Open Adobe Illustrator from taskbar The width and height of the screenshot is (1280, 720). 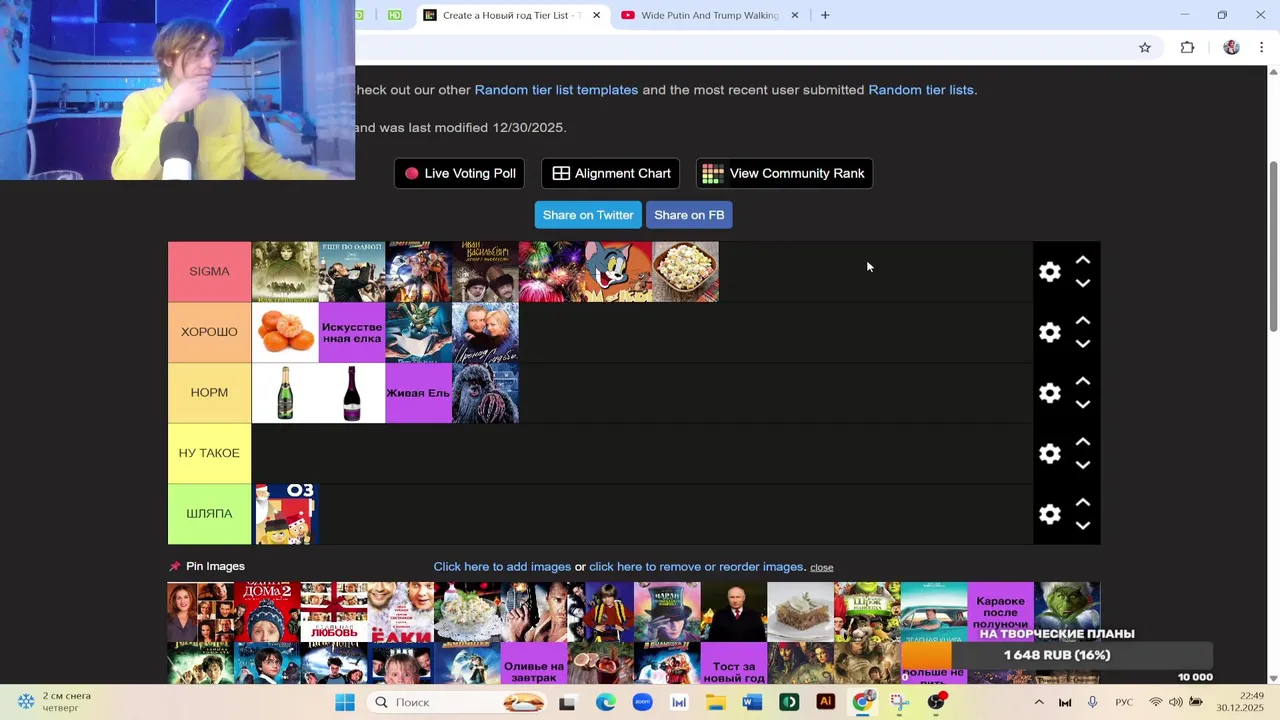(x=826, y=702)
